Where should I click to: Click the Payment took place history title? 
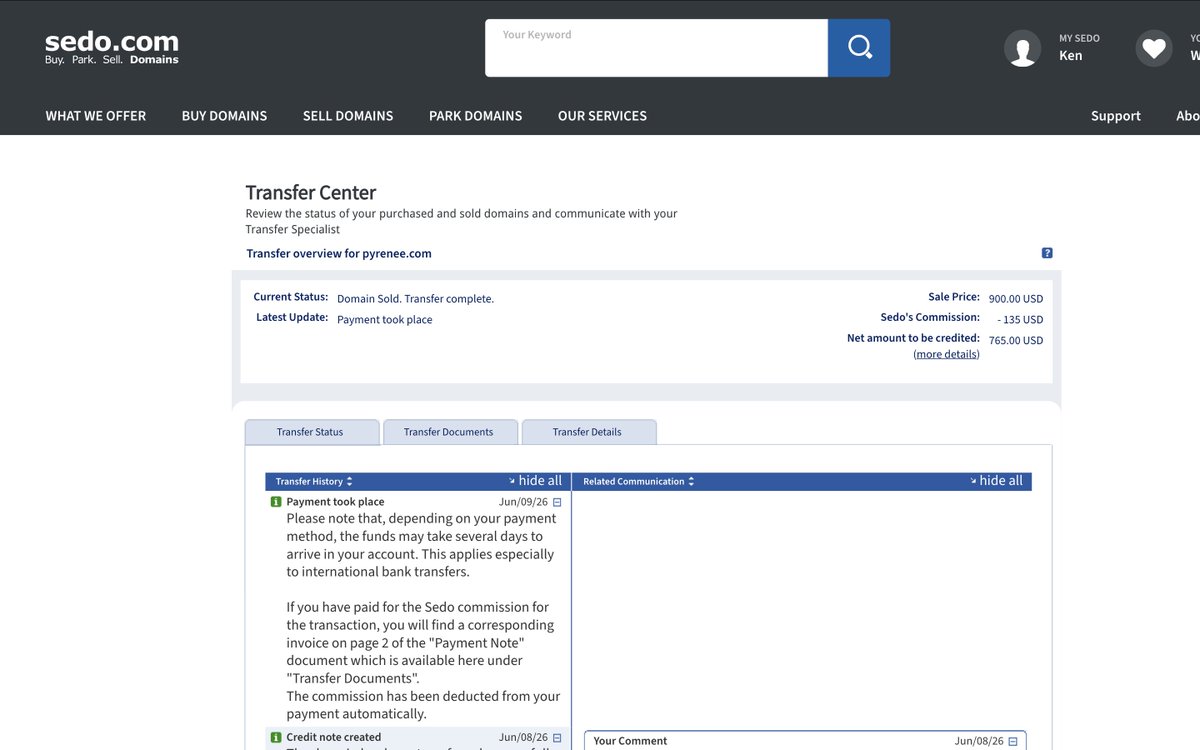click(335, 502)
